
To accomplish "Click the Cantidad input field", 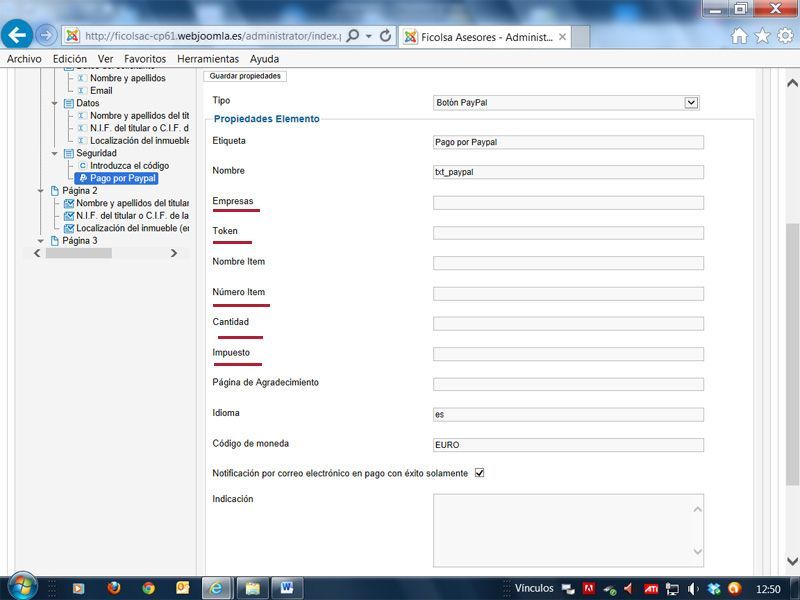I will 568,323.
